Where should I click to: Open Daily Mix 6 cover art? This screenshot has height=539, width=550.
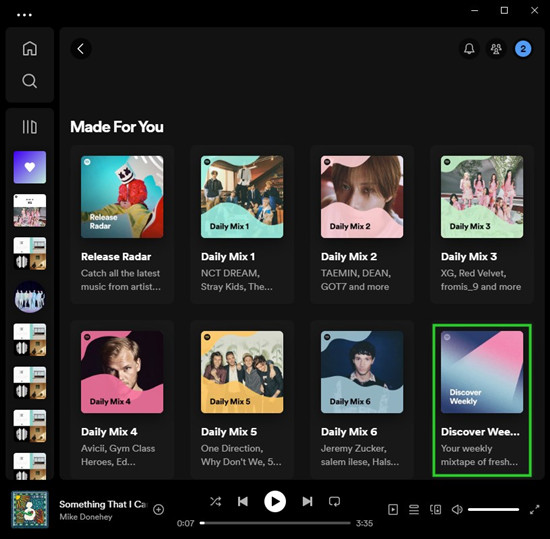tap(362, 372)
